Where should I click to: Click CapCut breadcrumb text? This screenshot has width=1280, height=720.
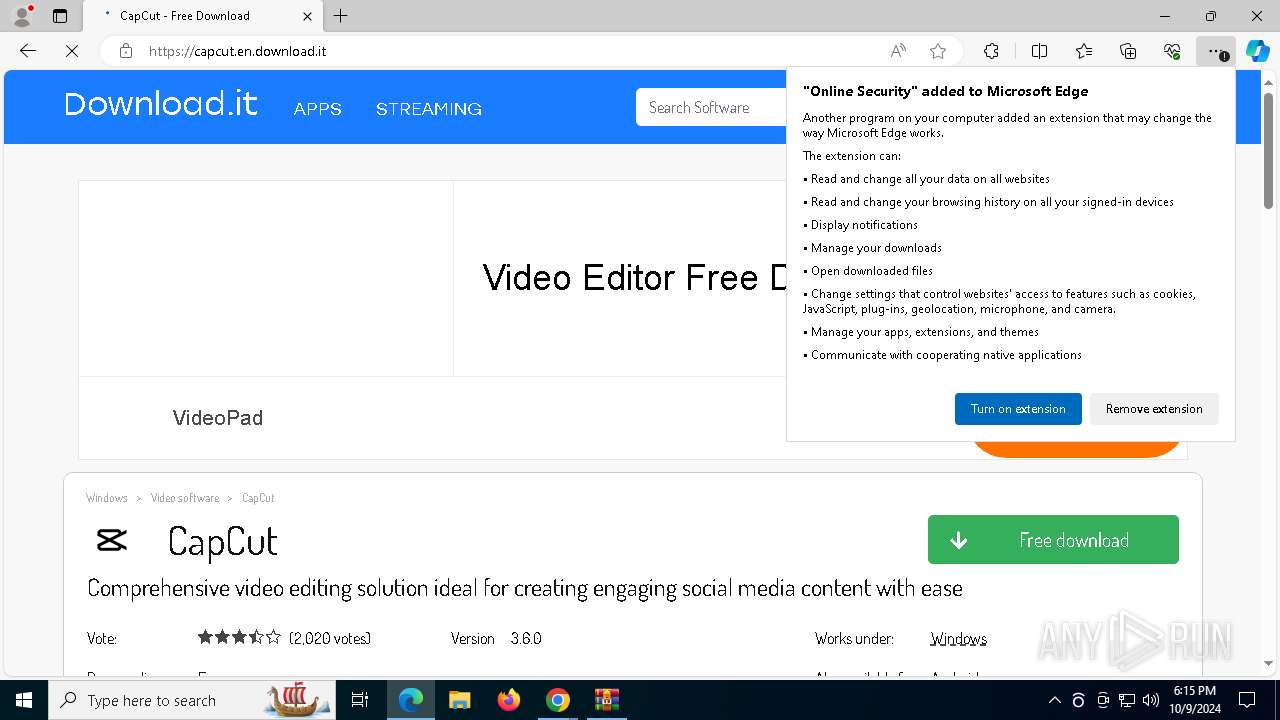[258, 498]
